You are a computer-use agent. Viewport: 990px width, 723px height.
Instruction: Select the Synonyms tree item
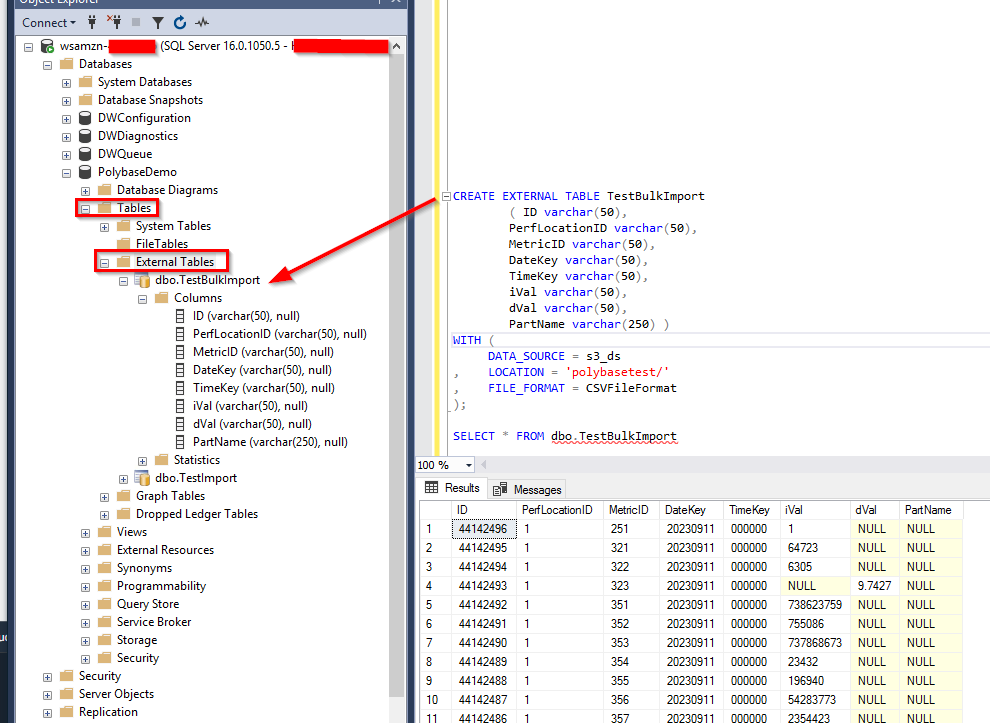(144, 568)
